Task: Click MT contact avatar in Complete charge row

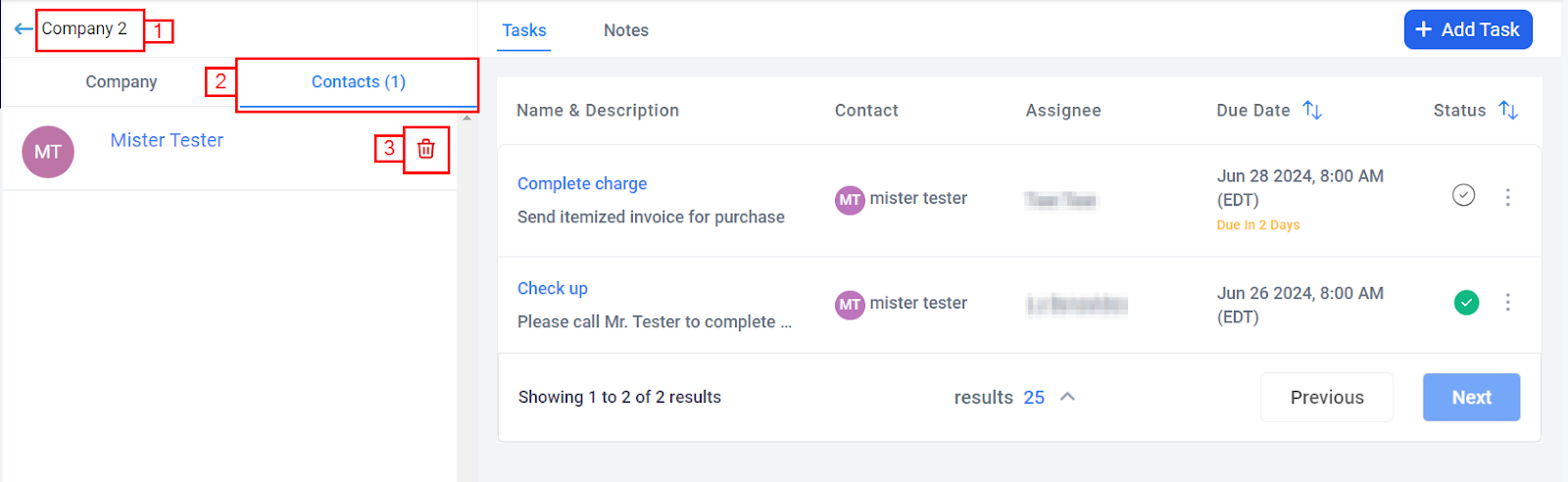Action: 849,200
